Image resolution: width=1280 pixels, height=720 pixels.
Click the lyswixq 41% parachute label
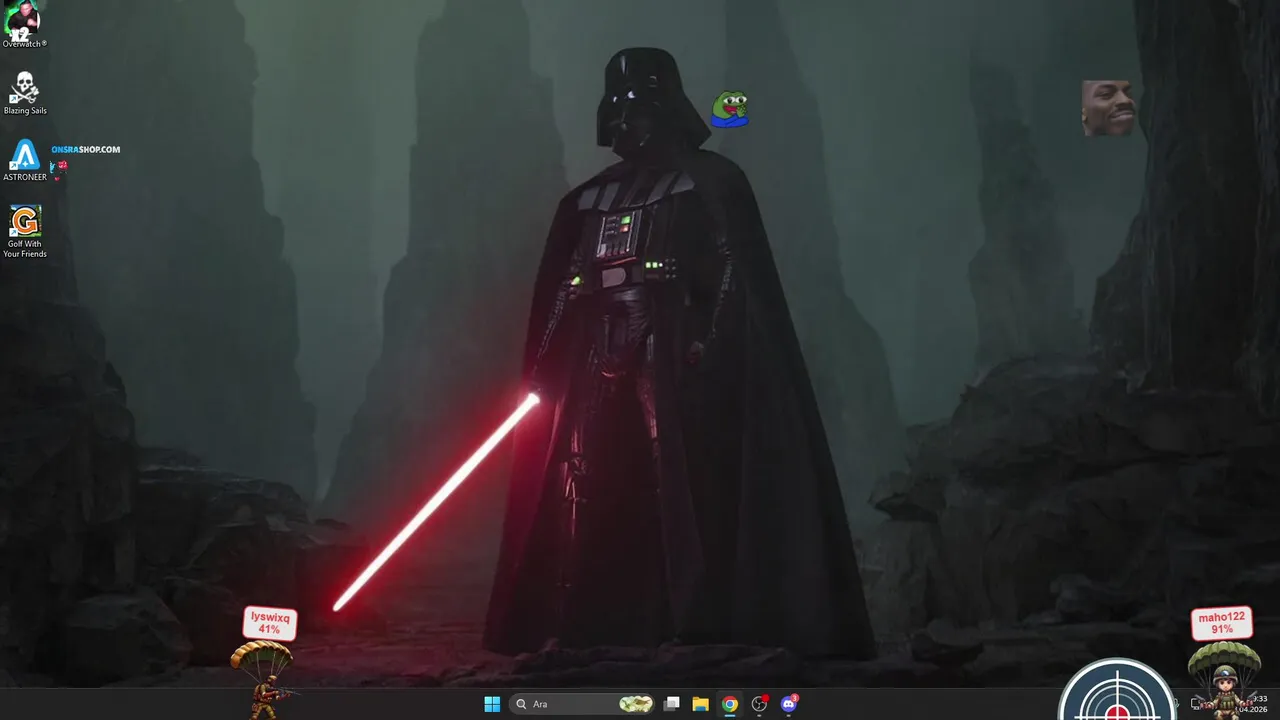[270, 623]
